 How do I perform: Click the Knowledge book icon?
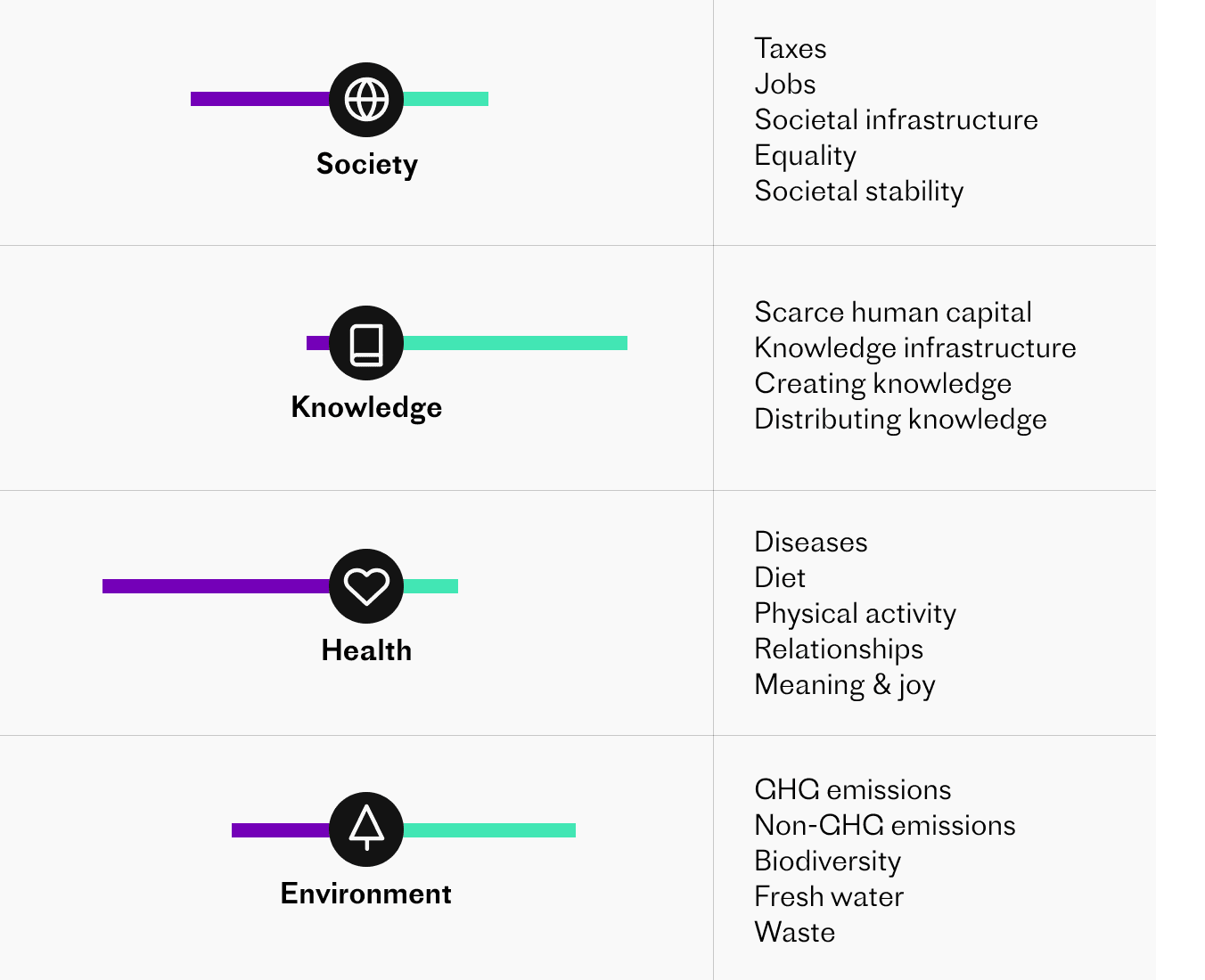(x=366, y=343)
